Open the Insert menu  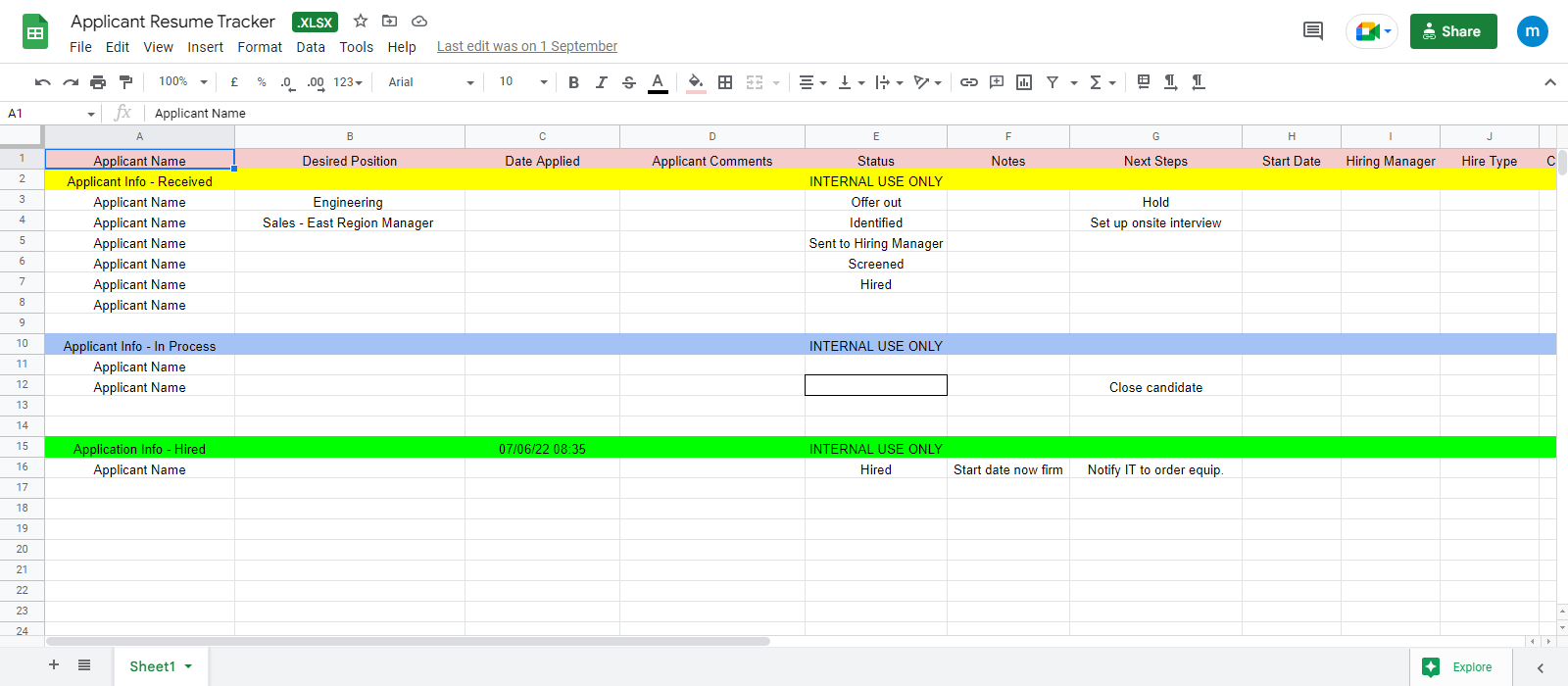[205, 47]
